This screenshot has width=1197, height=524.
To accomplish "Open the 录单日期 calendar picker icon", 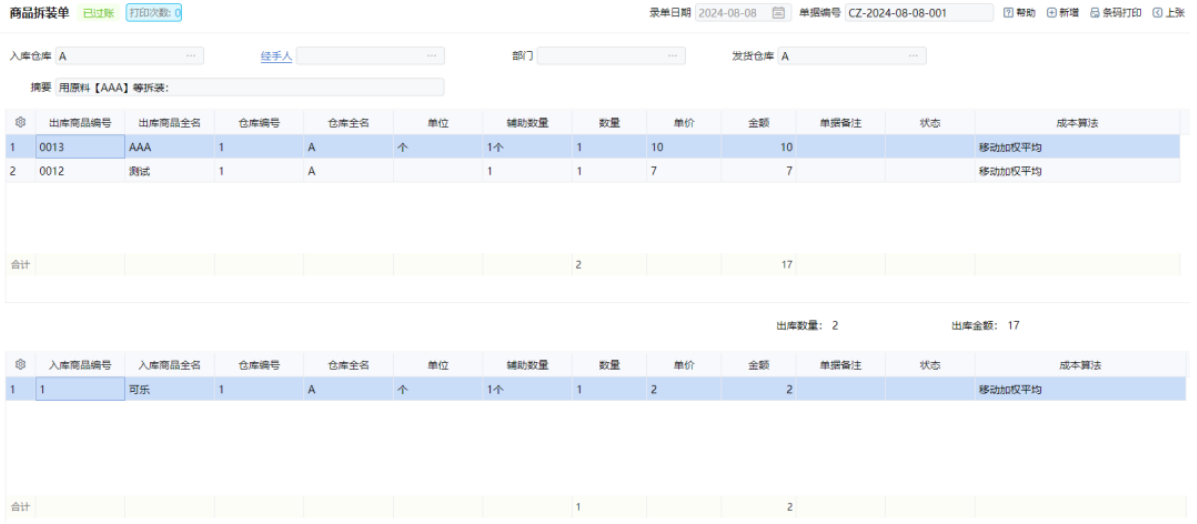I will click(x=778, y=13).
